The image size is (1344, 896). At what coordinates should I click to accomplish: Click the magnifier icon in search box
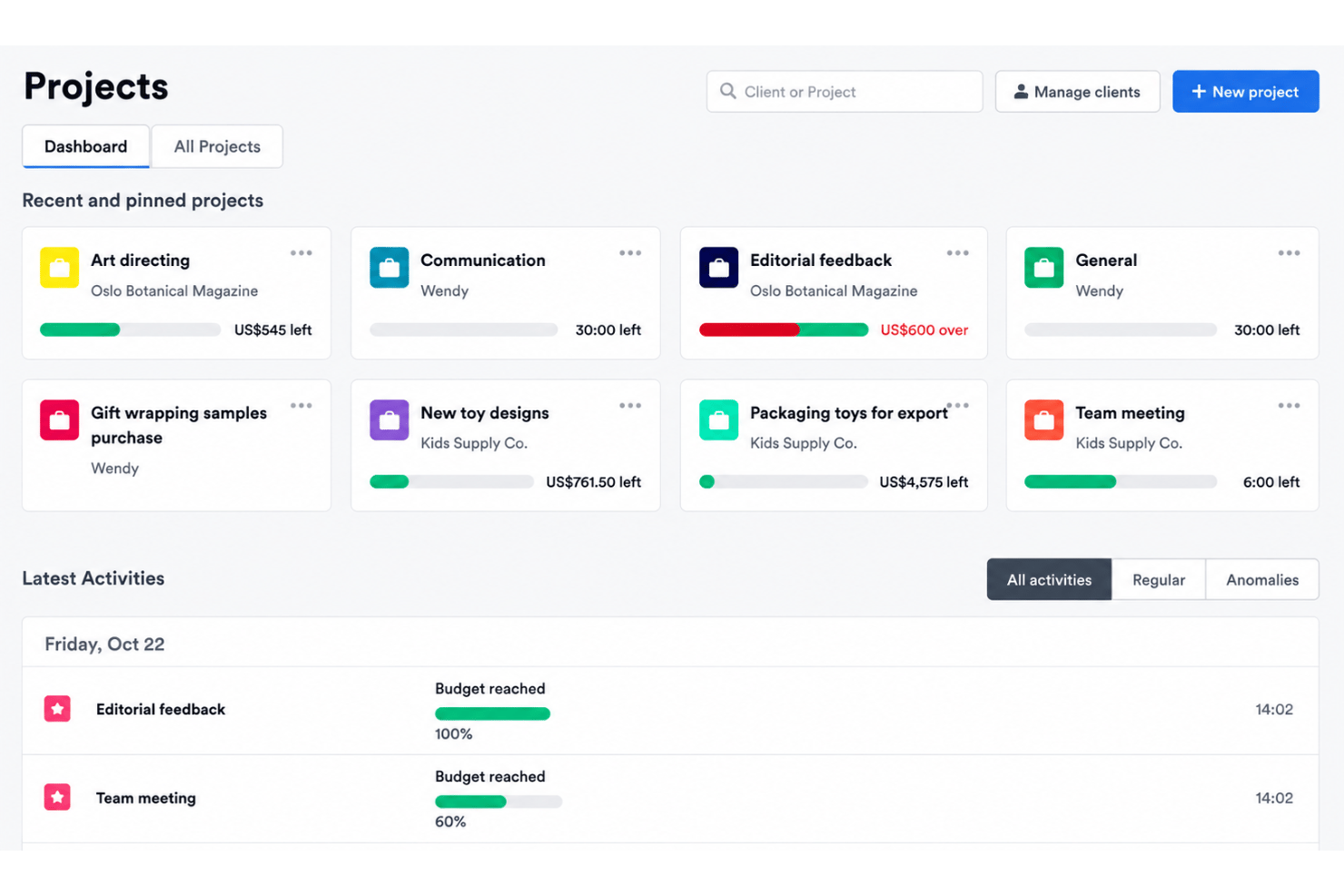pos(727,91)
